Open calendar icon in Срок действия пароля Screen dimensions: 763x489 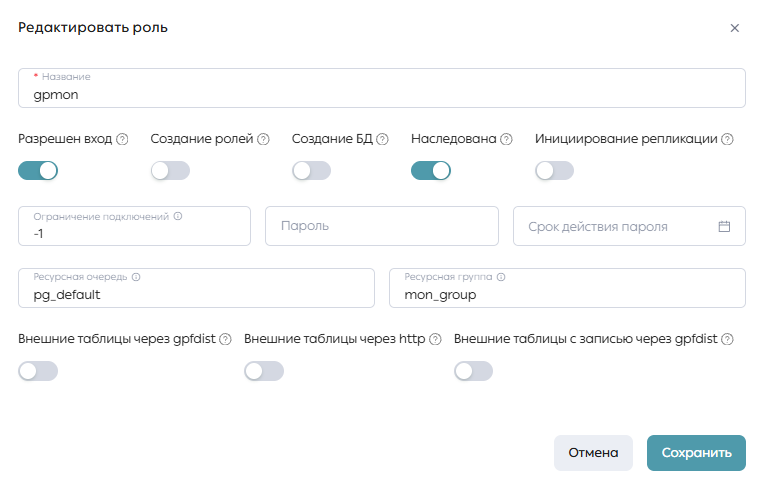724,226
